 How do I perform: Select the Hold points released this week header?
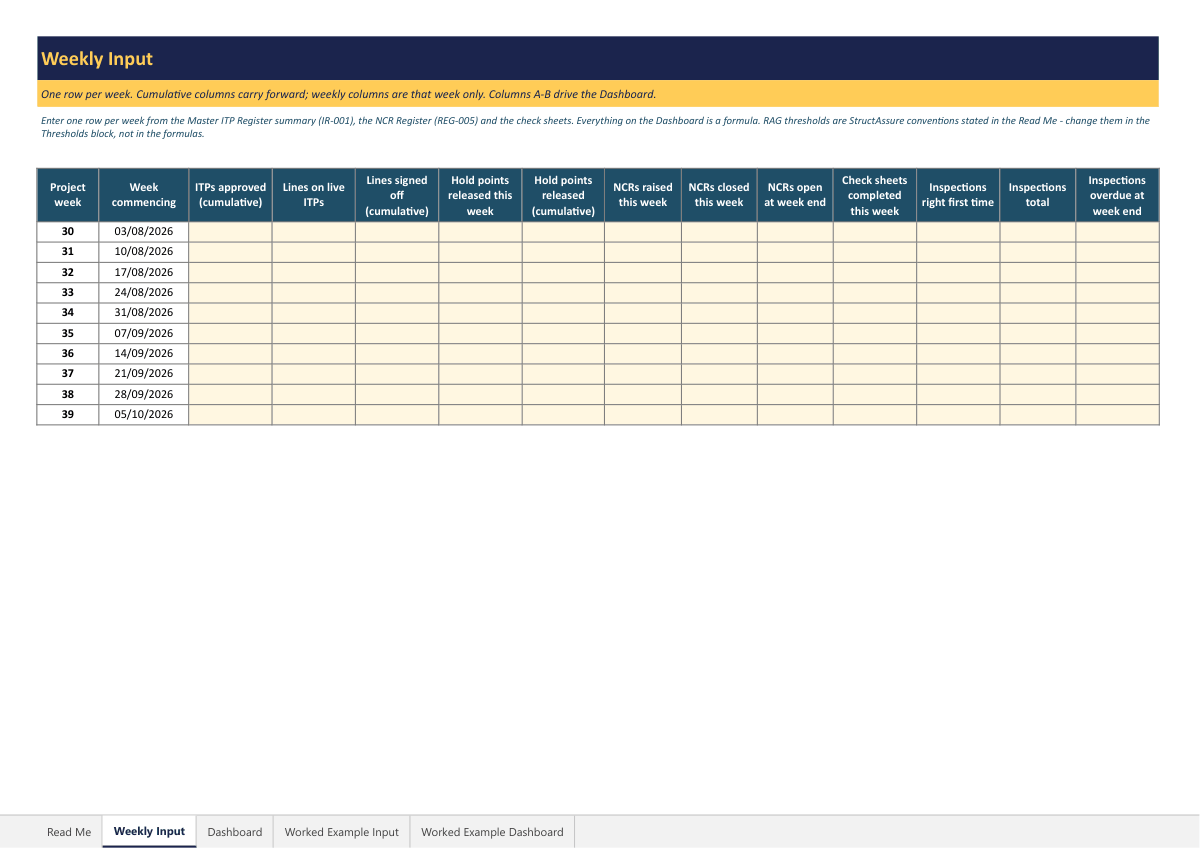pos(480,195)
